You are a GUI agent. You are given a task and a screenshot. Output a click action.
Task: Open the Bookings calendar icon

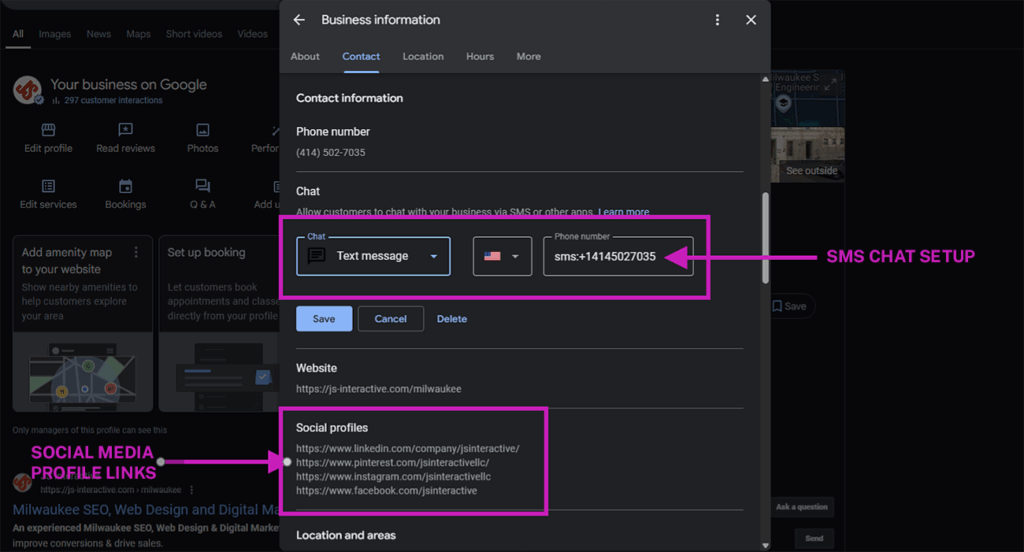125,186
